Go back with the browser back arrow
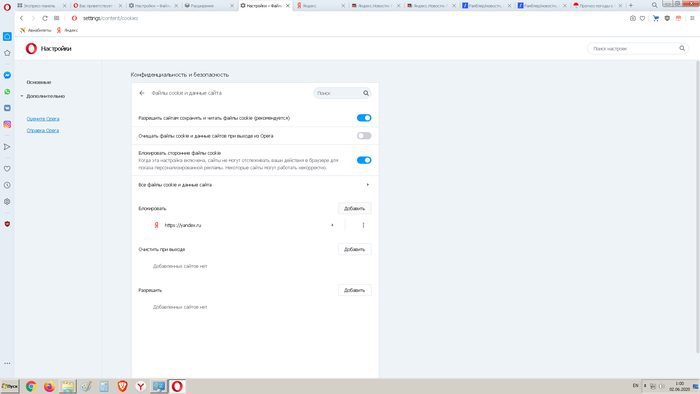 pyautogui.click(x=21, y=18)
